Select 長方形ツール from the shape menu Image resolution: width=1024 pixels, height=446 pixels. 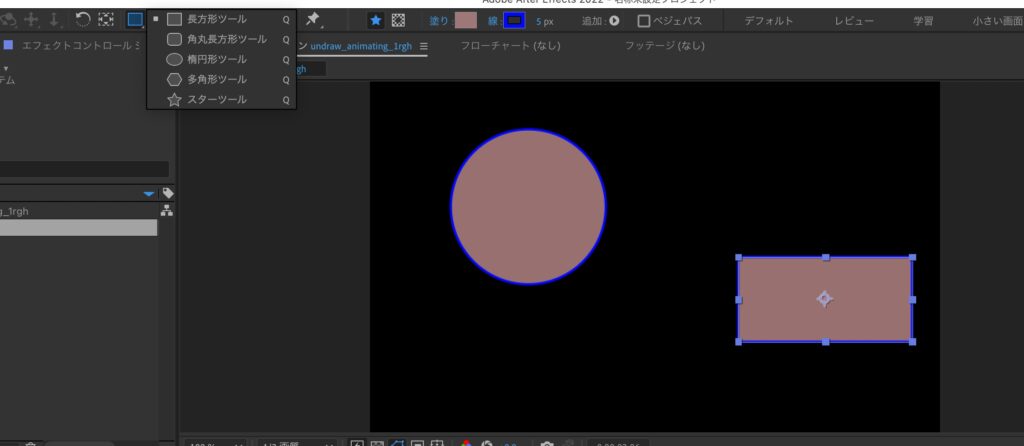(216, 19)
